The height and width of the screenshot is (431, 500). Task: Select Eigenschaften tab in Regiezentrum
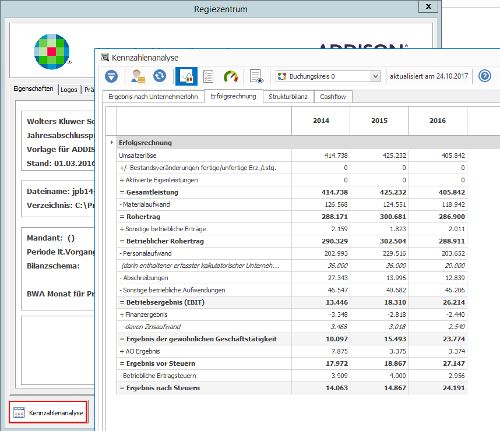click(33, 89)
